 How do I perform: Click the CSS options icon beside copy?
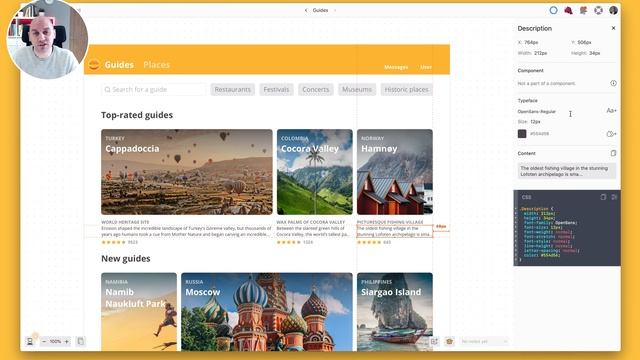click(x=614, y=197)
